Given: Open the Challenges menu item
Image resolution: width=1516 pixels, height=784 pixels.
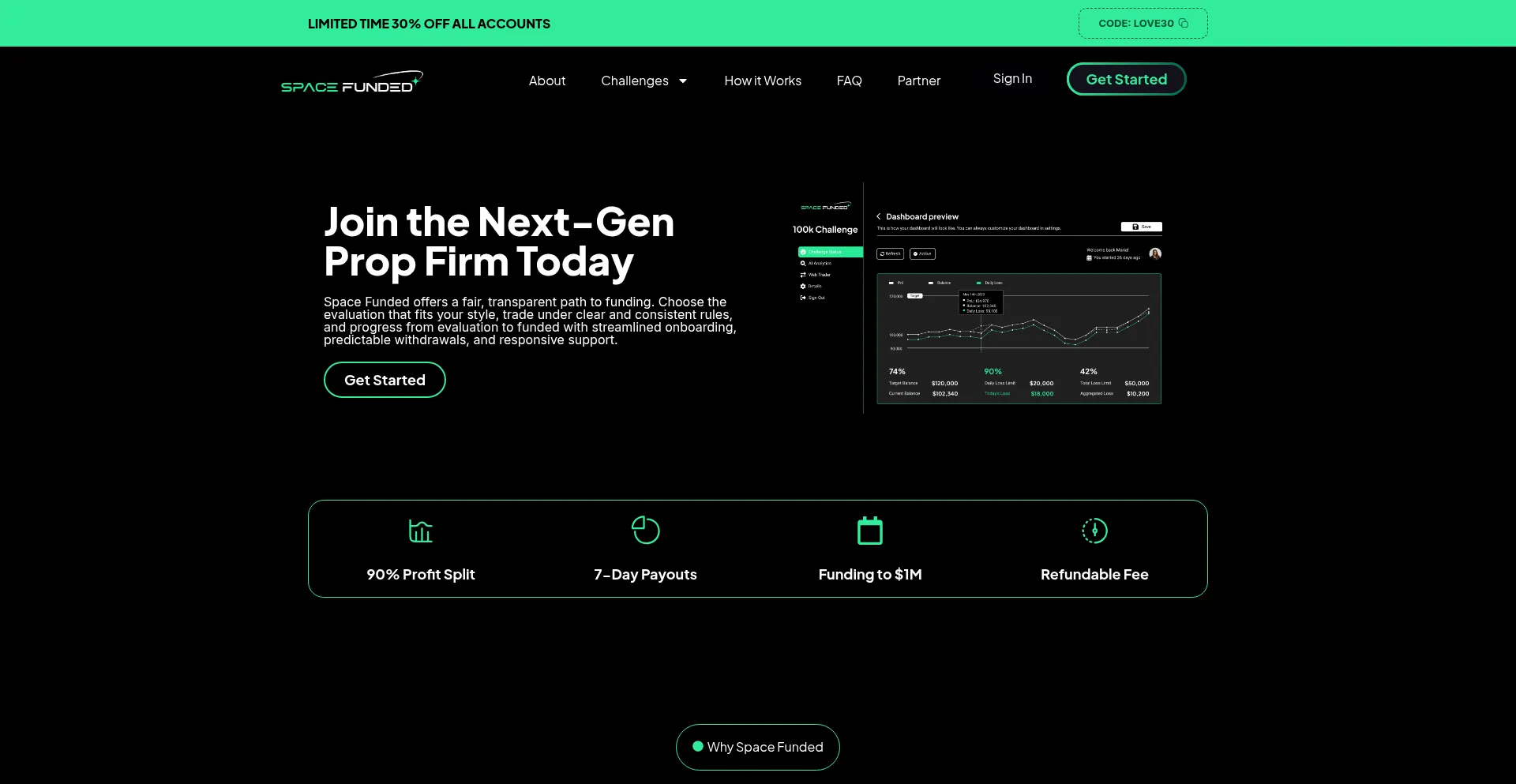Looking at the screenshot, I should pyautogui.click(x=635, y=81).
